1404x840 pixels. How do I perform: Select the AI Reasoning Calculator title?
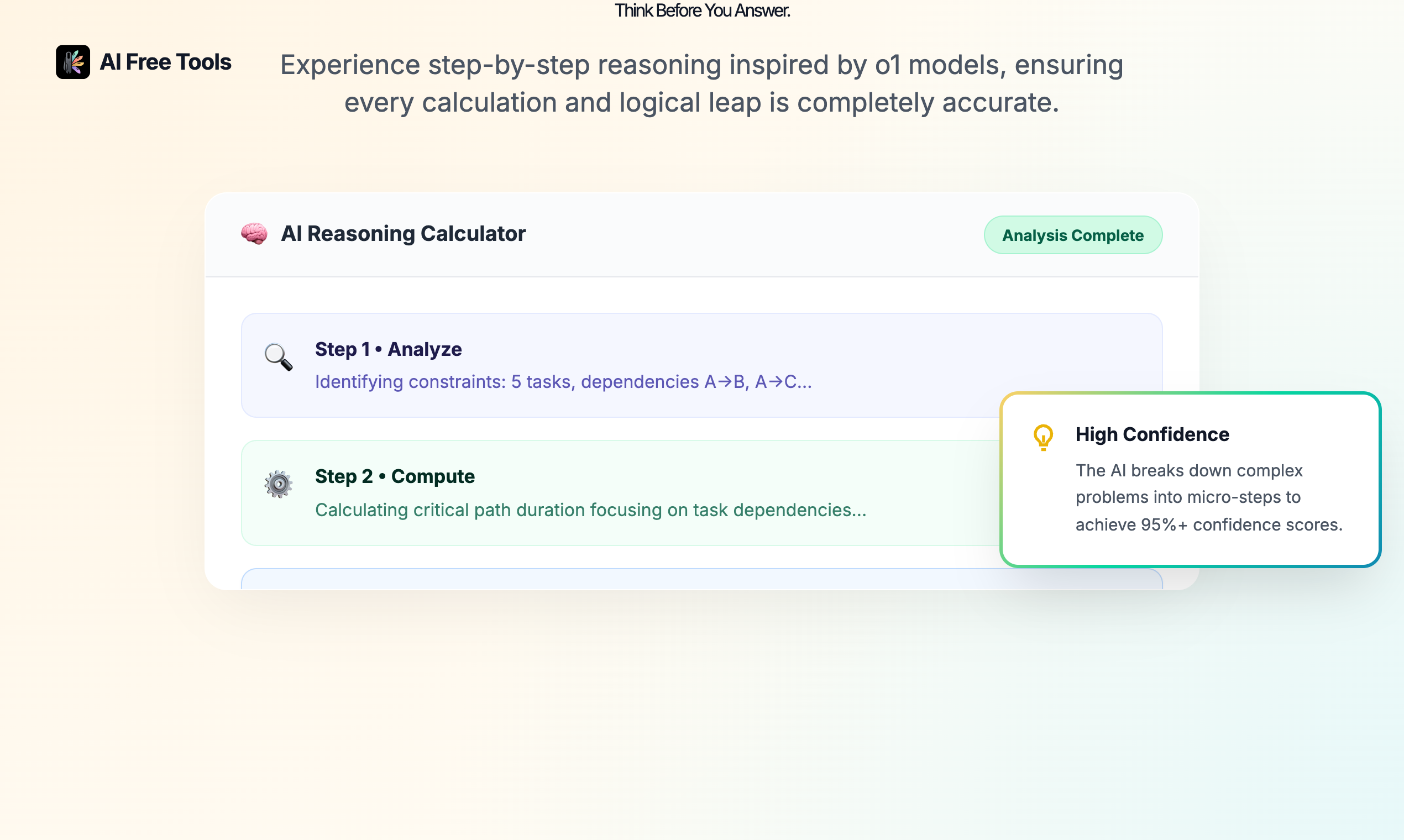tap(403, 234)
